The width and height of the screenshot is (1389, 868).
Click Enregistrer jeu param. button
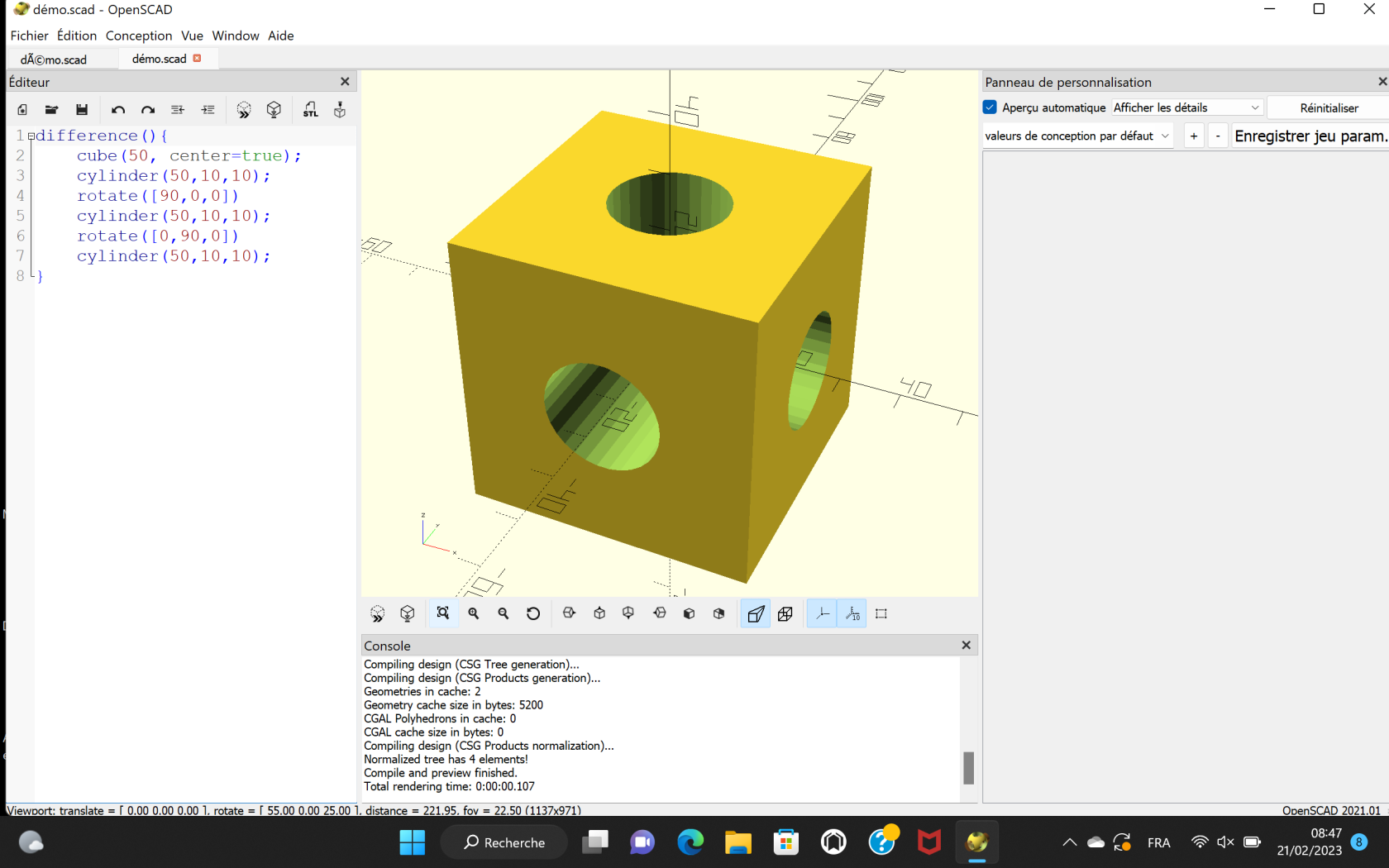(x=1310, y=136)
